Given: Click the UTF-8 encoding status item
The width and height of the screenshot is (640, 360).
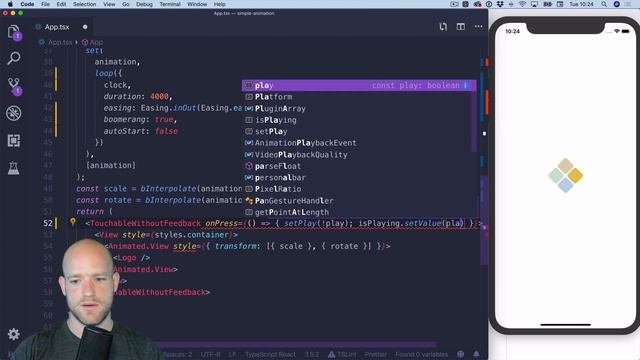Looking at the screenshot, I should click(211, 354).
